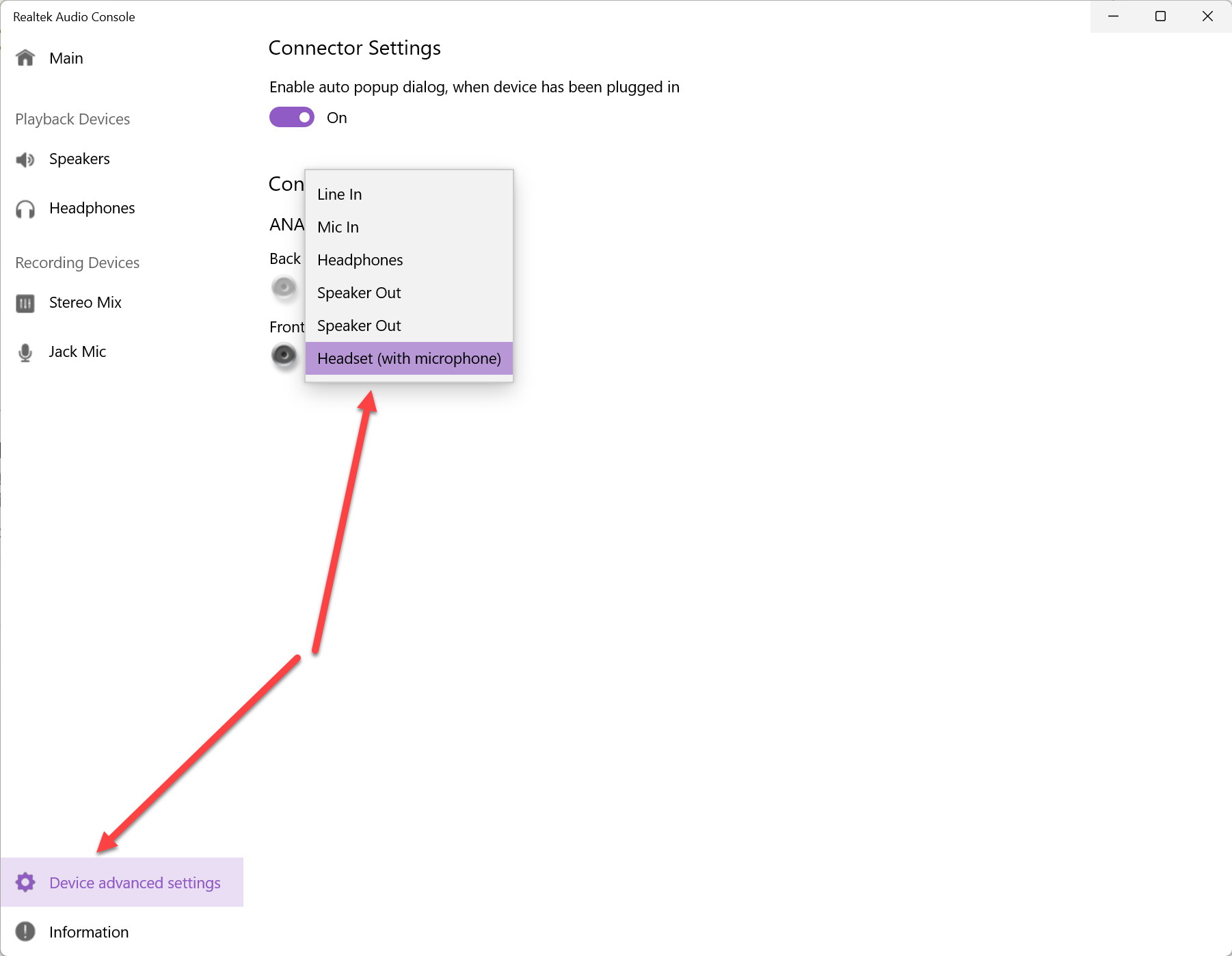This screenshot has width=1232, height=956.
Task: Click the Jack Mic microphone icon
Action: pos(25,352)
